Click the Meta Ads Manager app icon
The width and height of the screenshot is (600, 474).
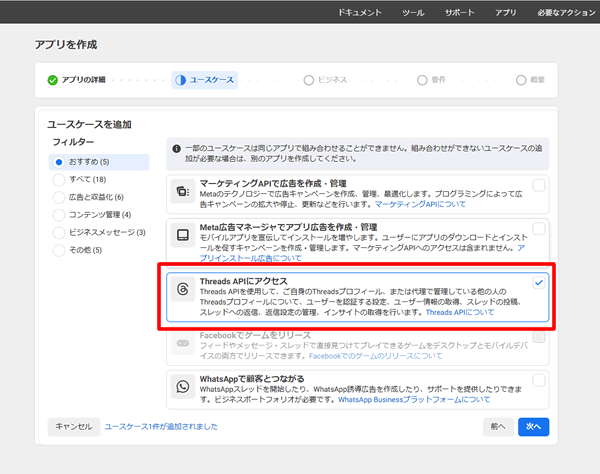pos(182,236)
